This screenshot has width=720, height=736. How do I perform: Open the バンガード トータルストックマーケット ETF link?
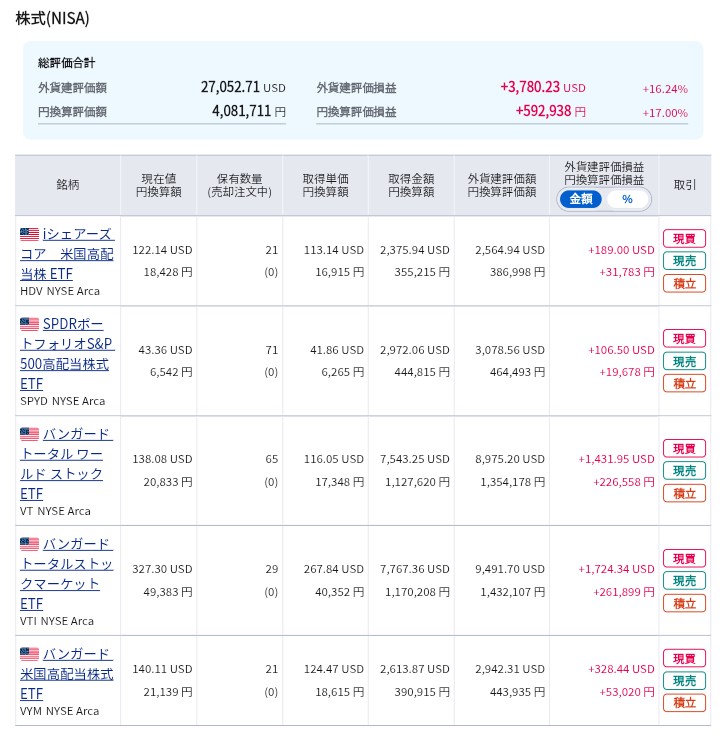coord(67,574)
